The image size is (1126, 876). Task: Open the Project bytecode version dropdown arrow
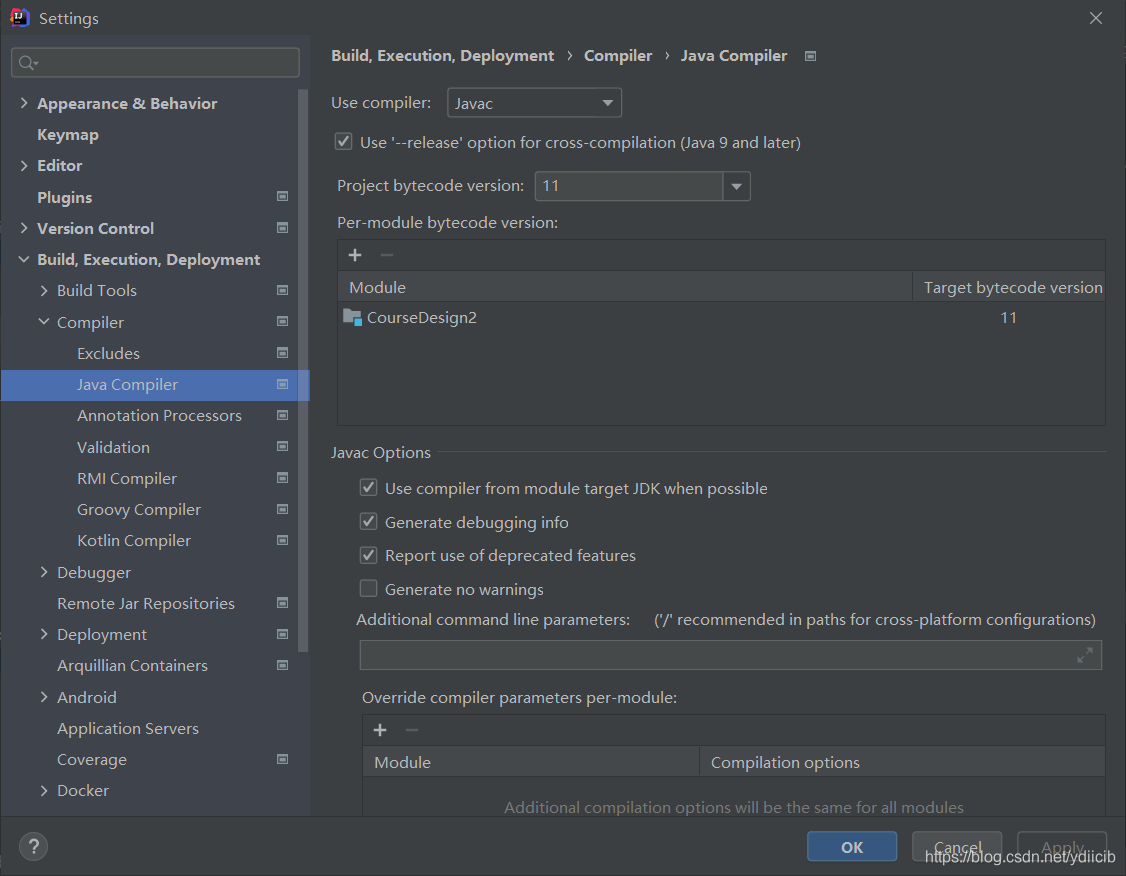[x=736, y=186]
